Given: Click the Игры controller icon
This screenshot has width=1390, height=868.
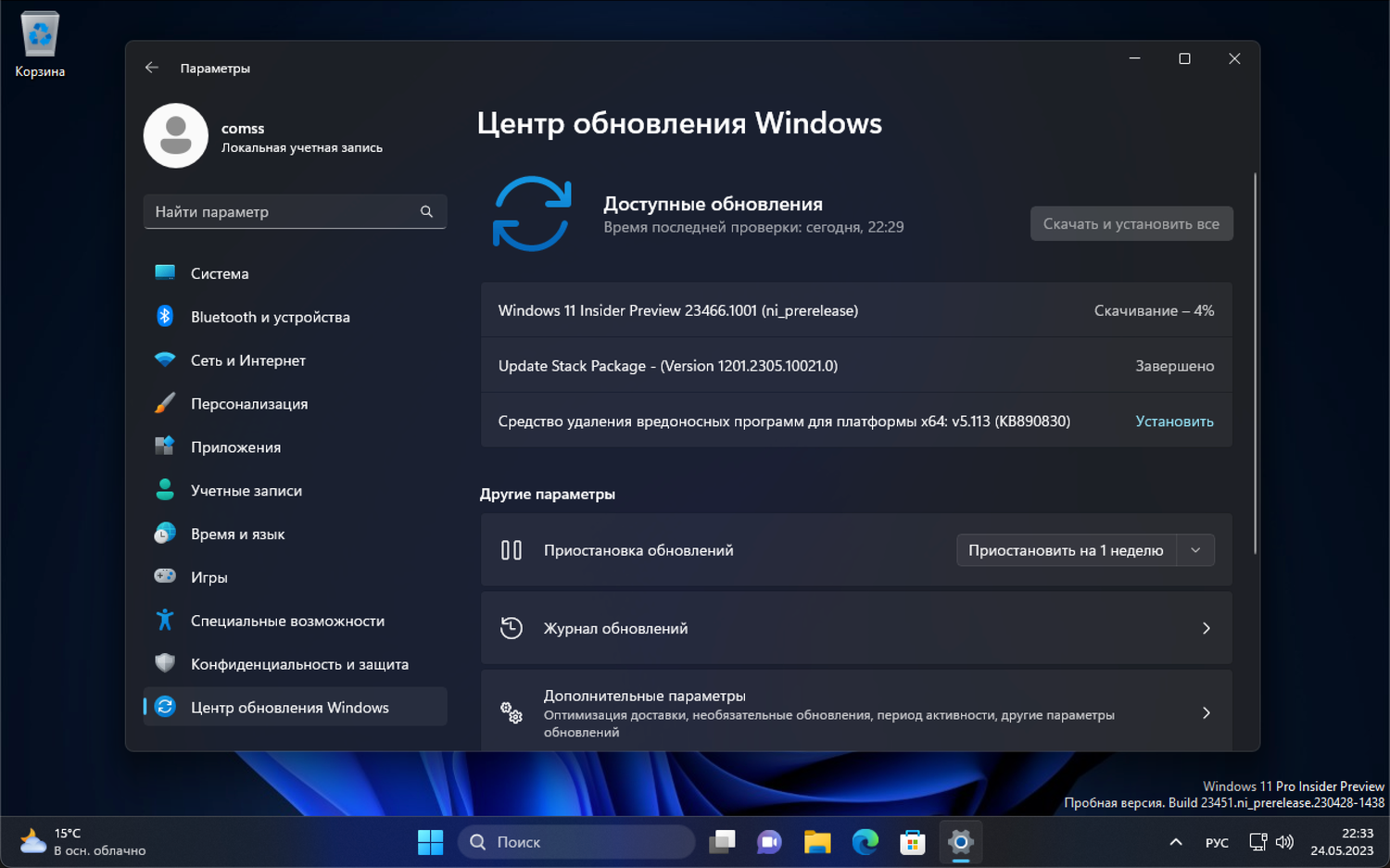Looking at the screenshot, I should pyautogui.click(x=164, y=576).
